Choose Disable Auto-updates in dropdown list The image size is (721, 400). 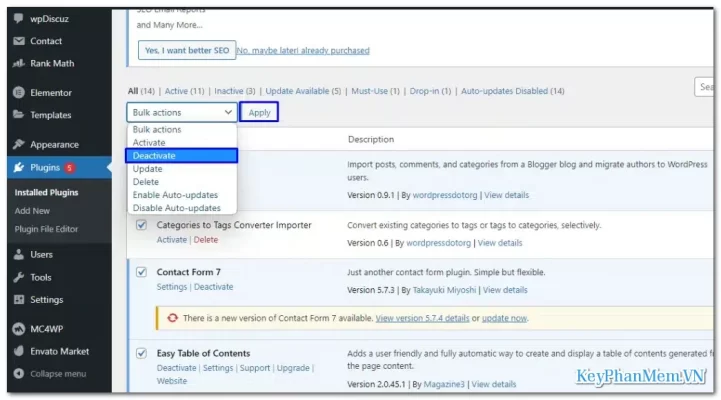(177, 208)
